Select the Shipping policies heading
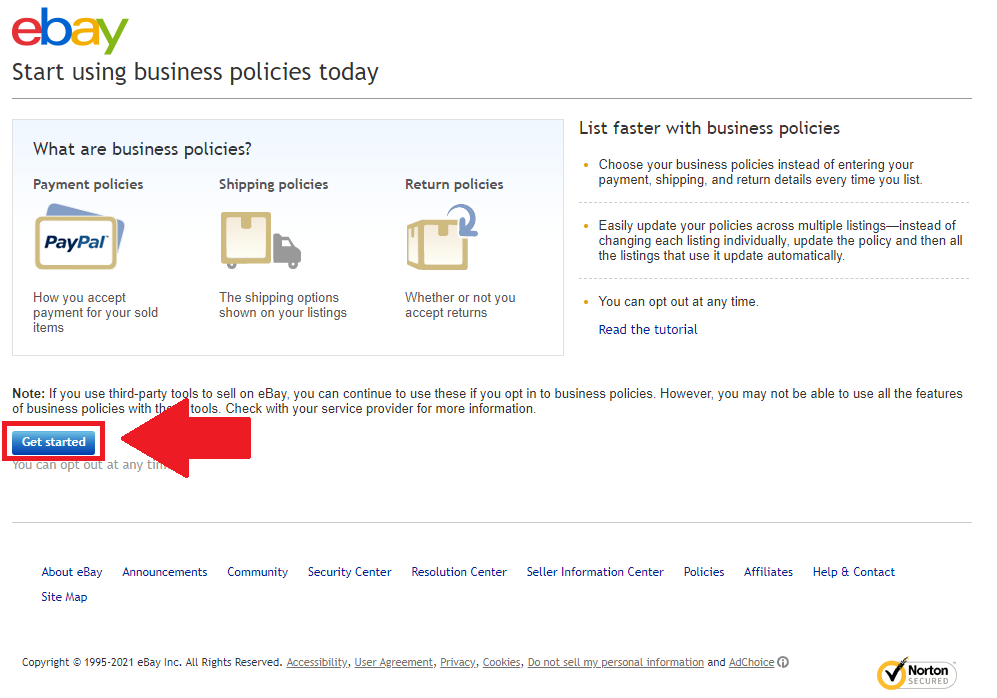The image size is (997, 698). 273,184
